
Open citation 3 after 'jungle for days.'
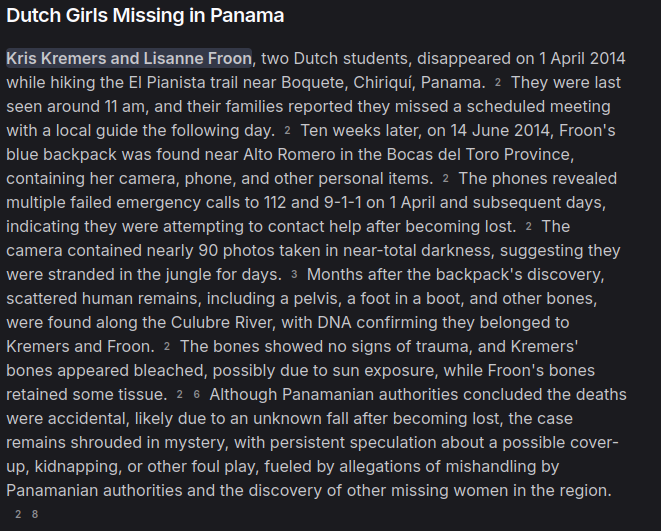pos(294,274)
